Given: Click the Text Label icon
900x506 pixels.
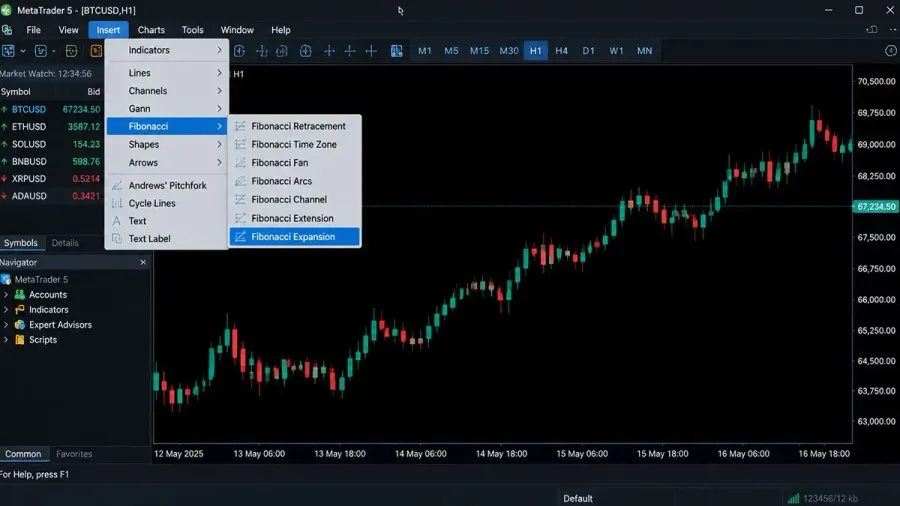Looking at the screenshot, I should pos(117,239).
